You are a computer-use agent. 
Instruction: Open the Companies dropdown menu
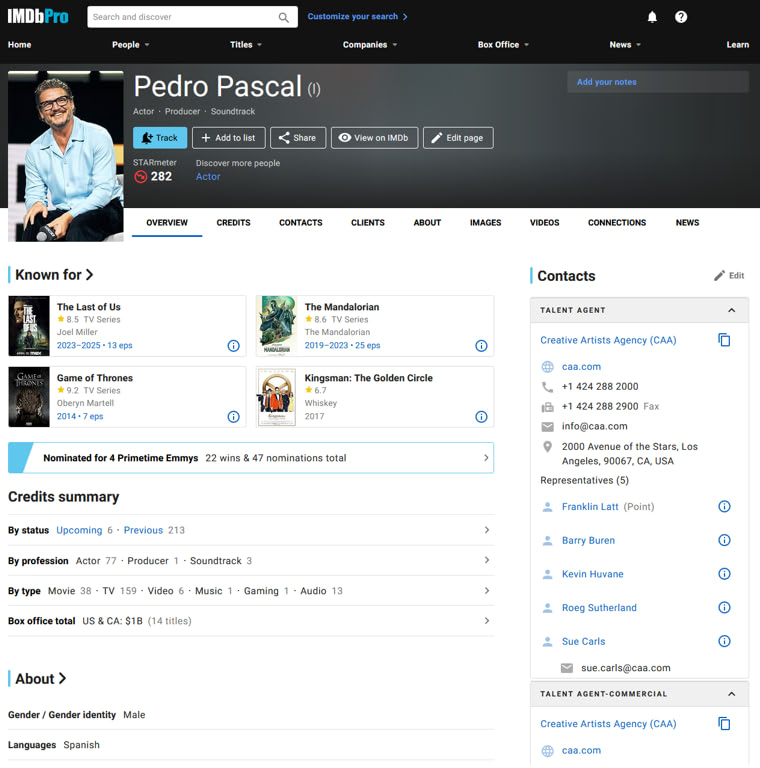[x=370, y=45]
